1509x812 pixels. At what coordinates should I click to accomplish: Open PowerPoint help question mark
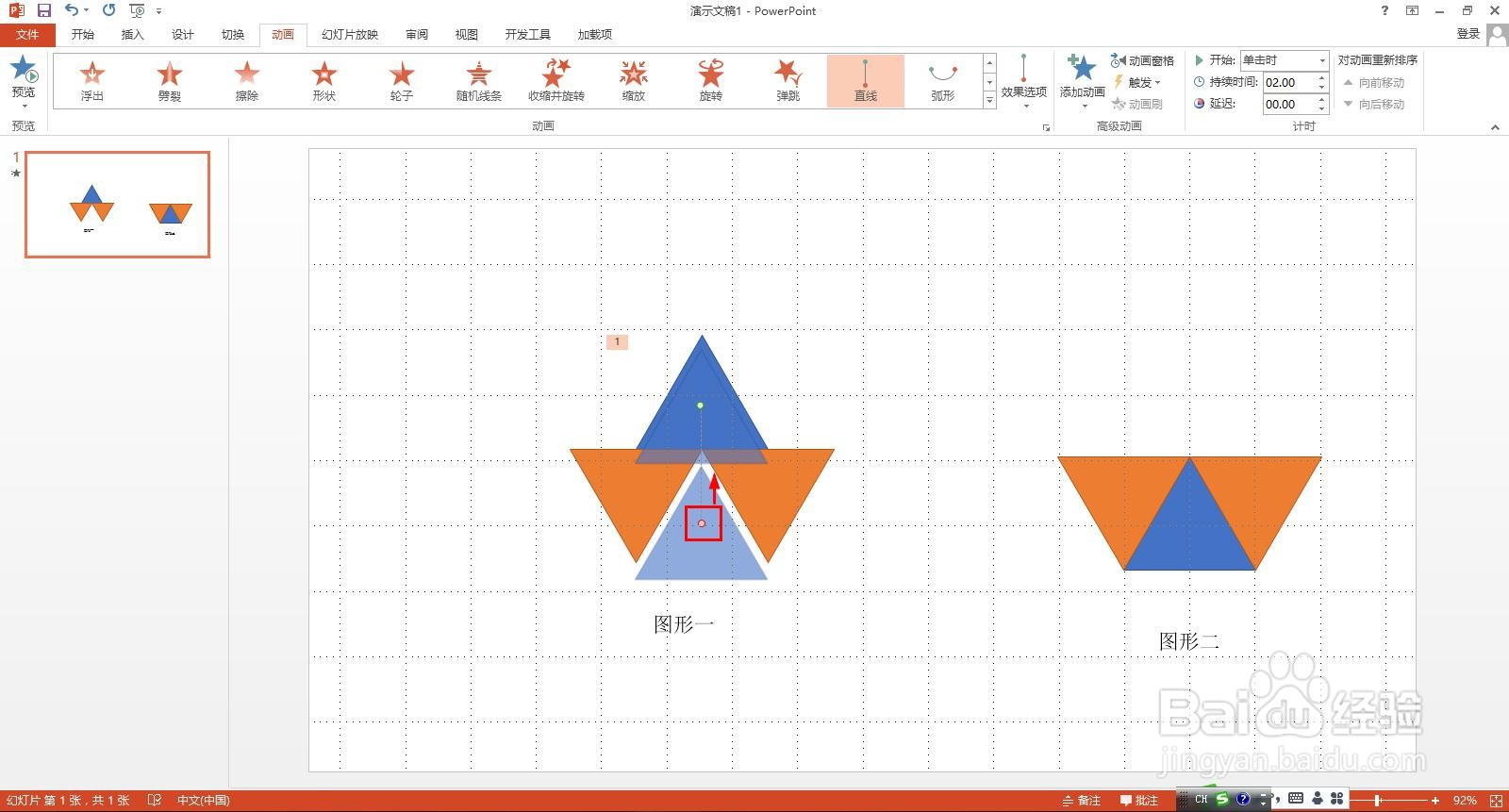[1385, 10]
